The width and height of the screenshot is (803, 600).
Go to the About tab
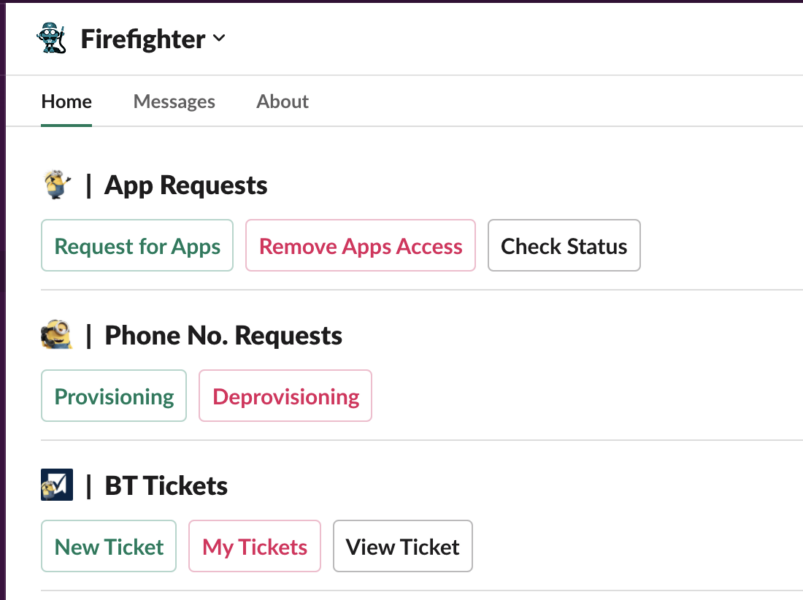tap(282, 101)
